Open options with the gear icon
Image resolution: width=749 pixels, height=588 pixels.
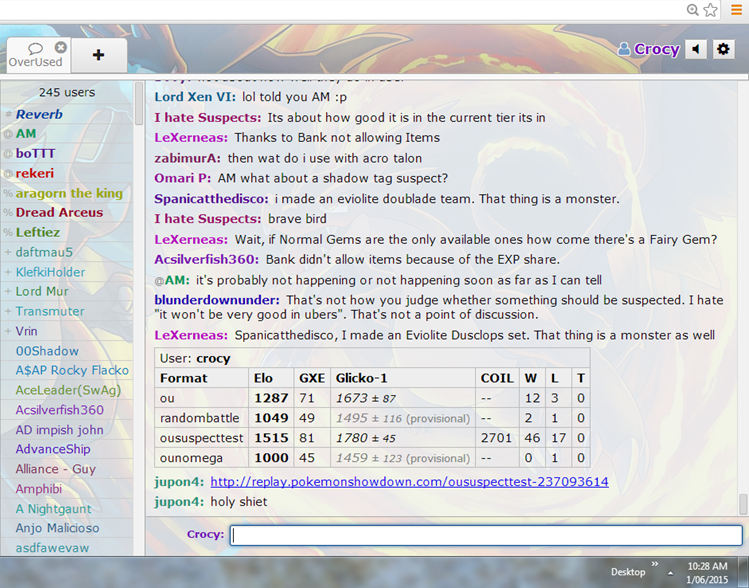[724, 49]
